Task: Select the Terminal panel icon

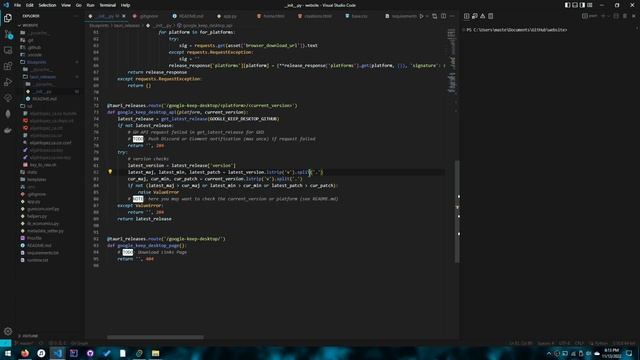Action: [x=467, y=16]
